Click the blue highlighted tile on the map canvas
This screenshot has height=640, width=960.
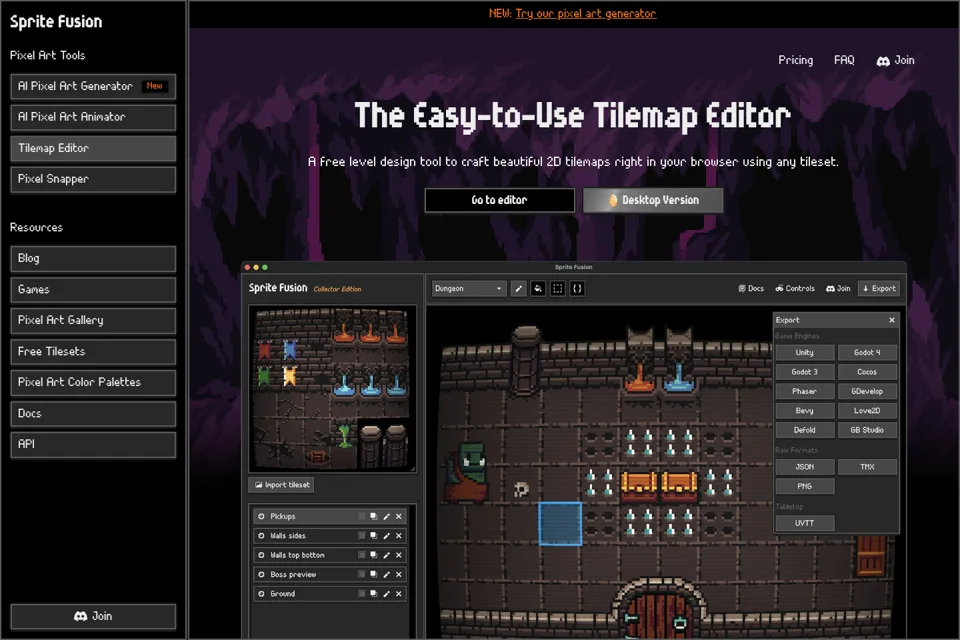tap(560, 524)
